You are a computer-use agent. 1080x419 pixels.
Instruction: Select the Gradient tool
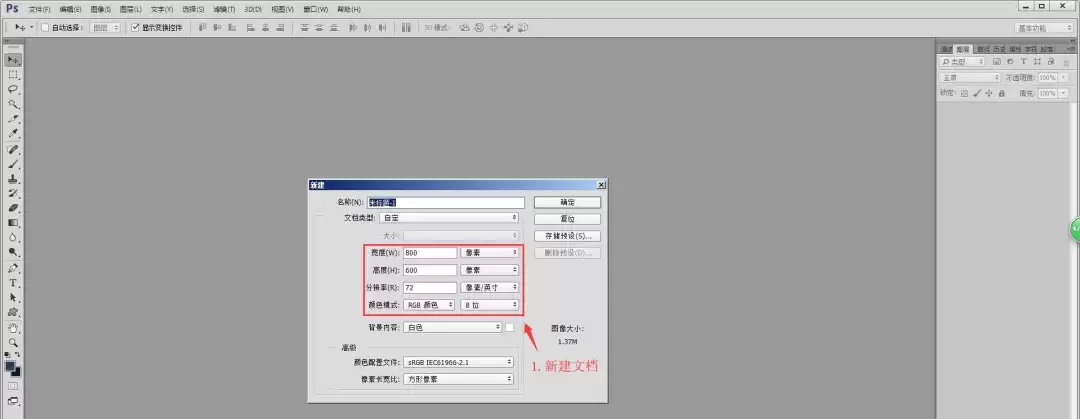(13, 223)
